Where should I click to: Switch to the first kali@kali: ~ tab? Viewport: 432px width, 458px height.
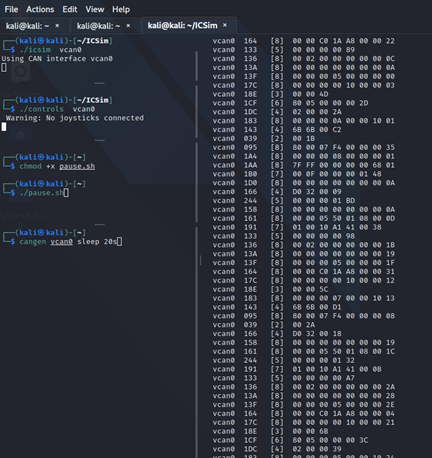[27, 26]
